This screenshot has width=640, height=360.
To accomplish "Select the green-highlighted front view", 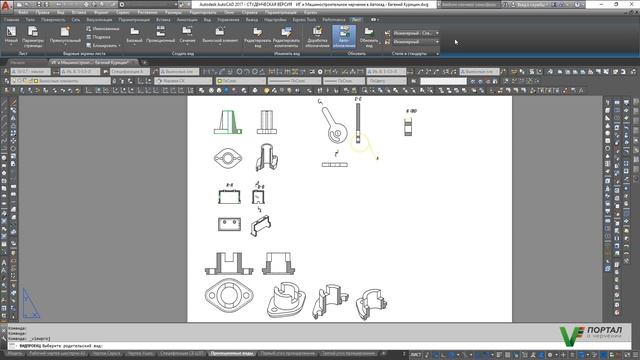I will pos(228,122).
